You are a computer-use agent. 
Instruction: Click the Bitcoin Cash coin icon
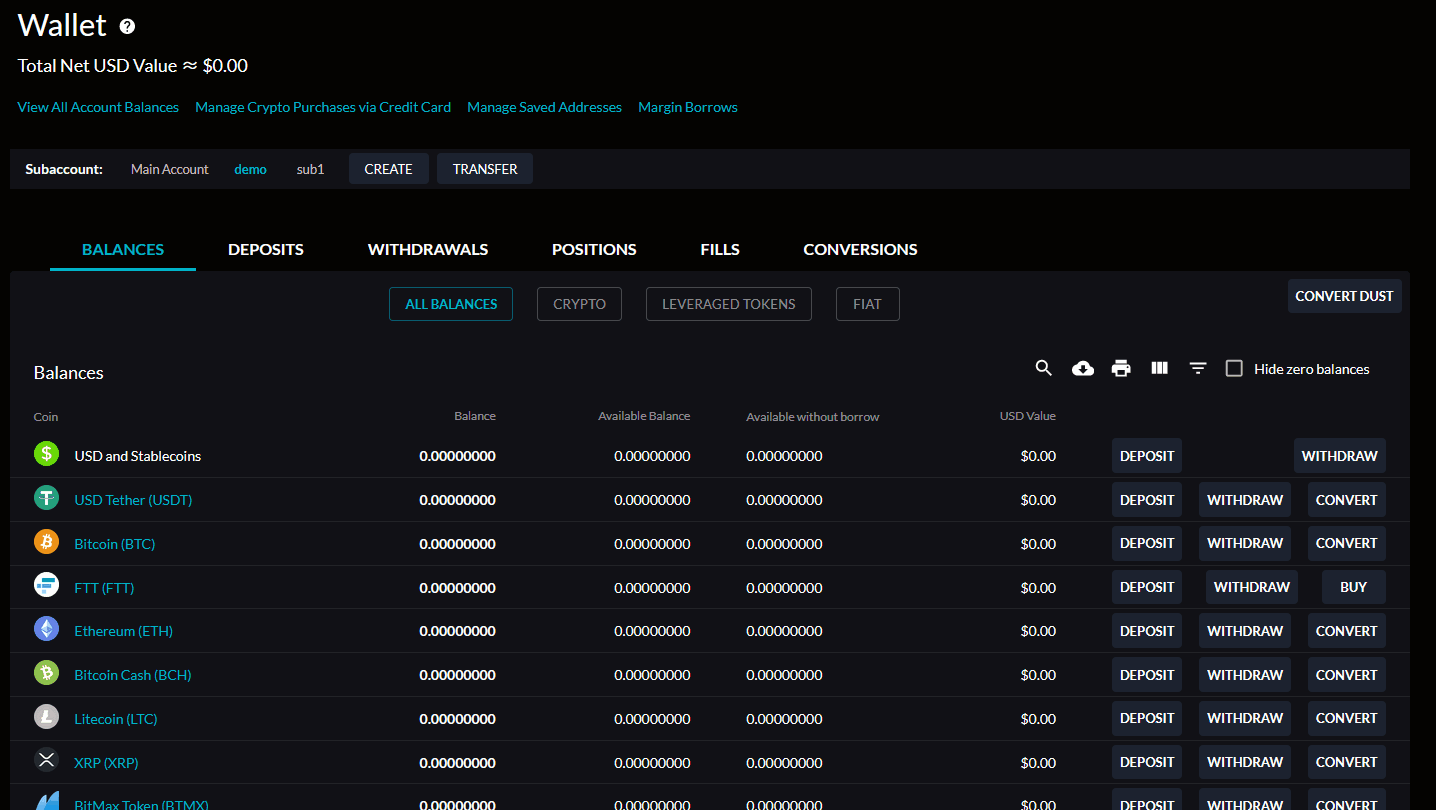coord(47,673)
